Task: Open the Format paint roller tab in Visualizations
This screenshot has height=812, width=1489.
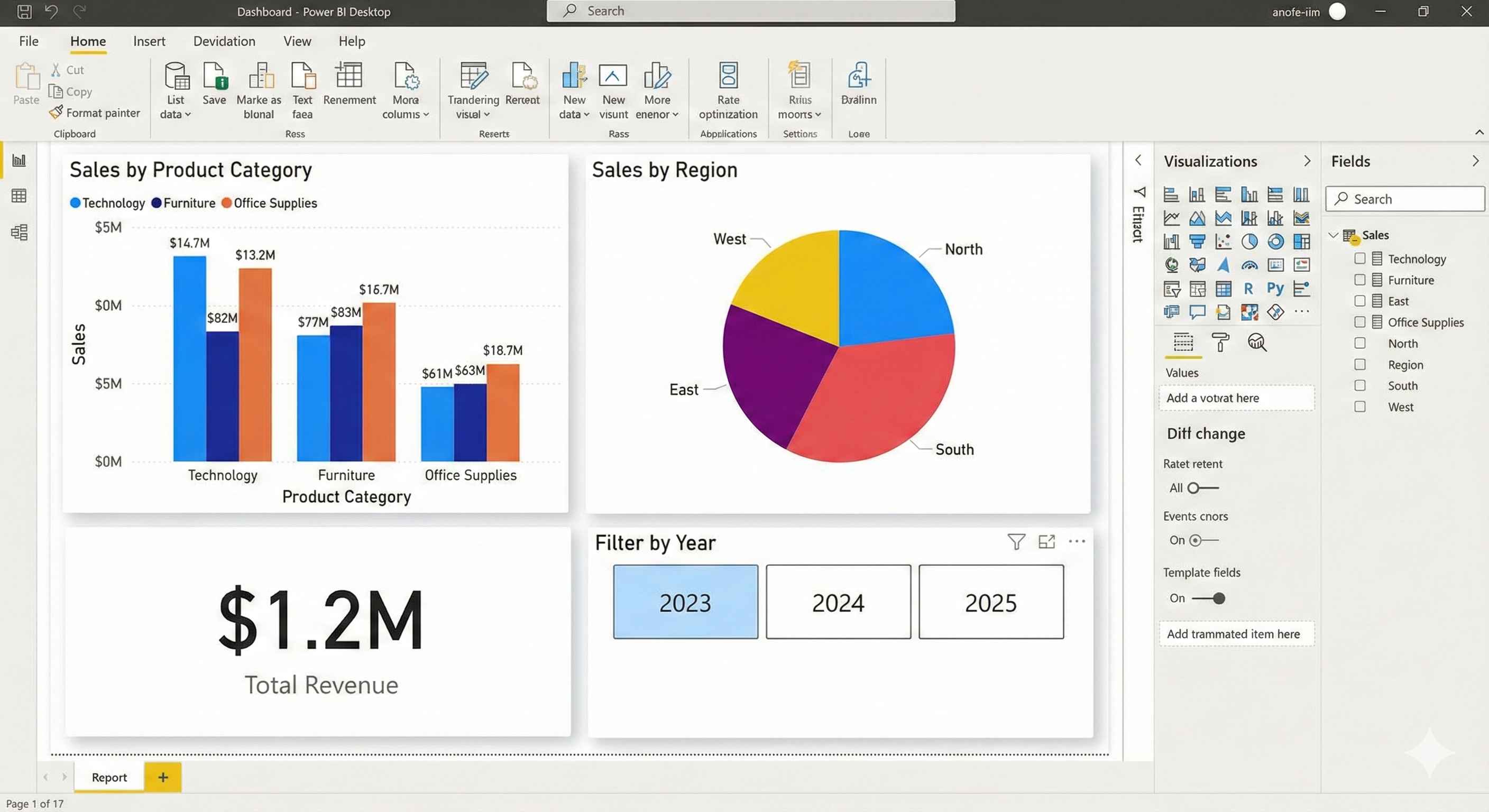Action: tap(1220, 343)
